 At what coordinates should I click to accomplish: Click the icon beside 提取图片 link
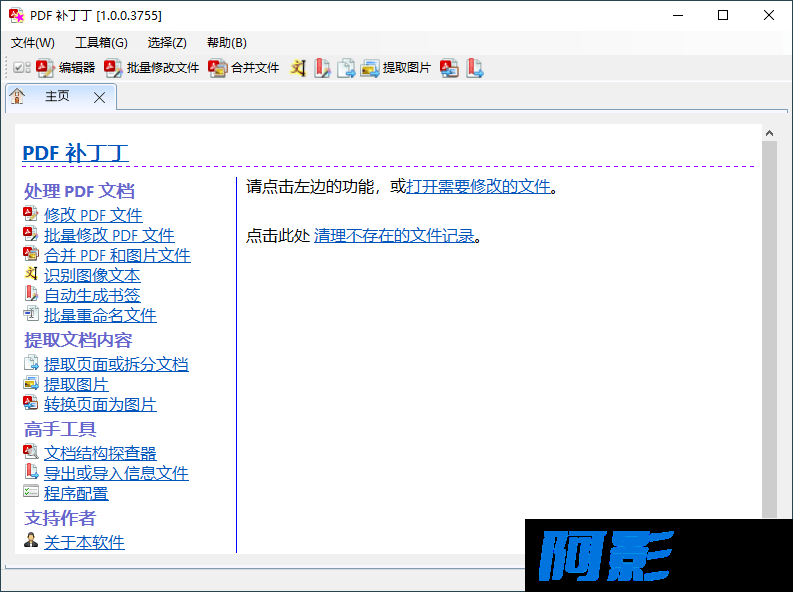pyautogui.click(x=31, y=383)
